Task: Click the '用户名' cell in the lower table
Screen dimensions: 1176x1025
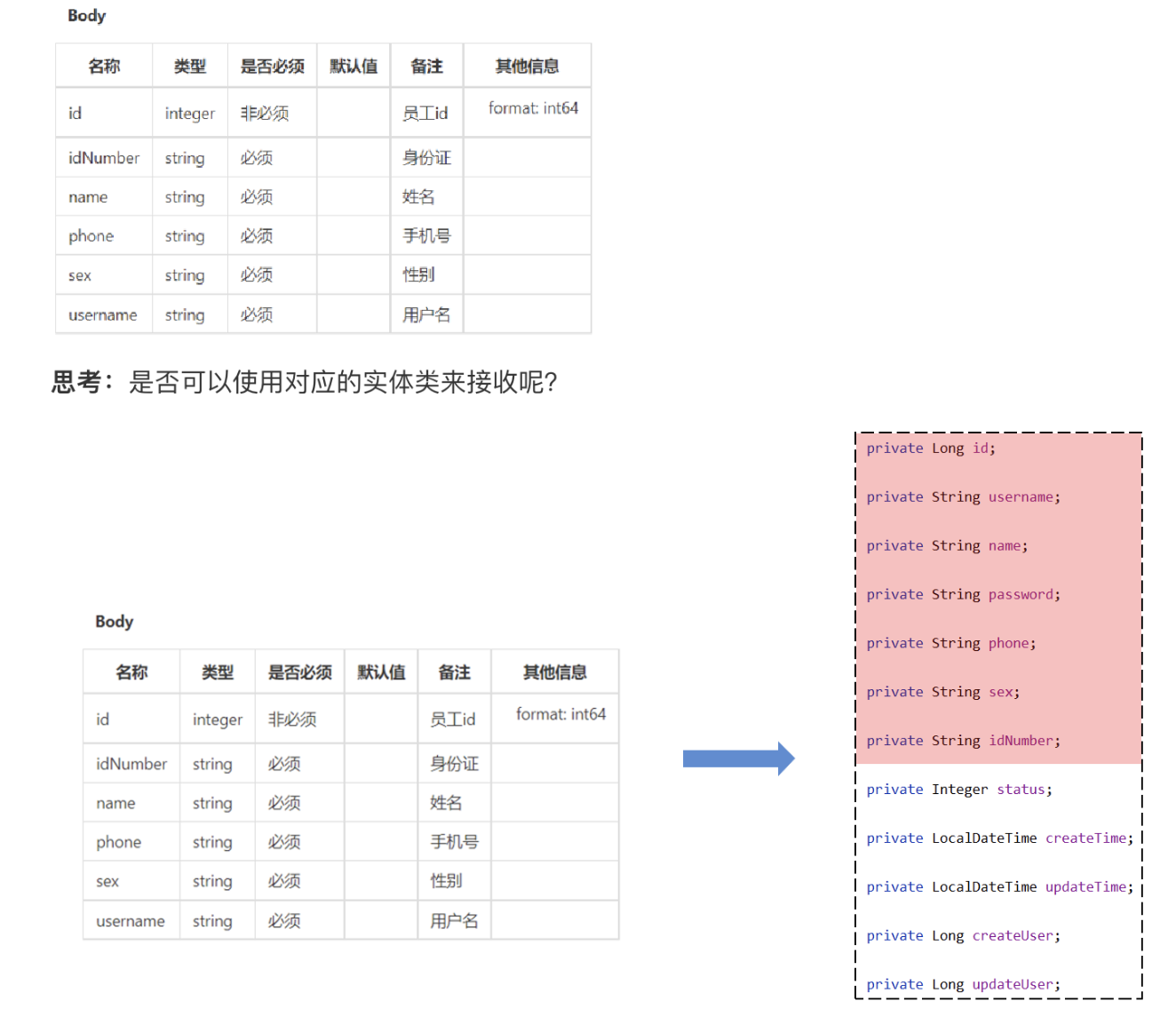Action: coord(455,921)
